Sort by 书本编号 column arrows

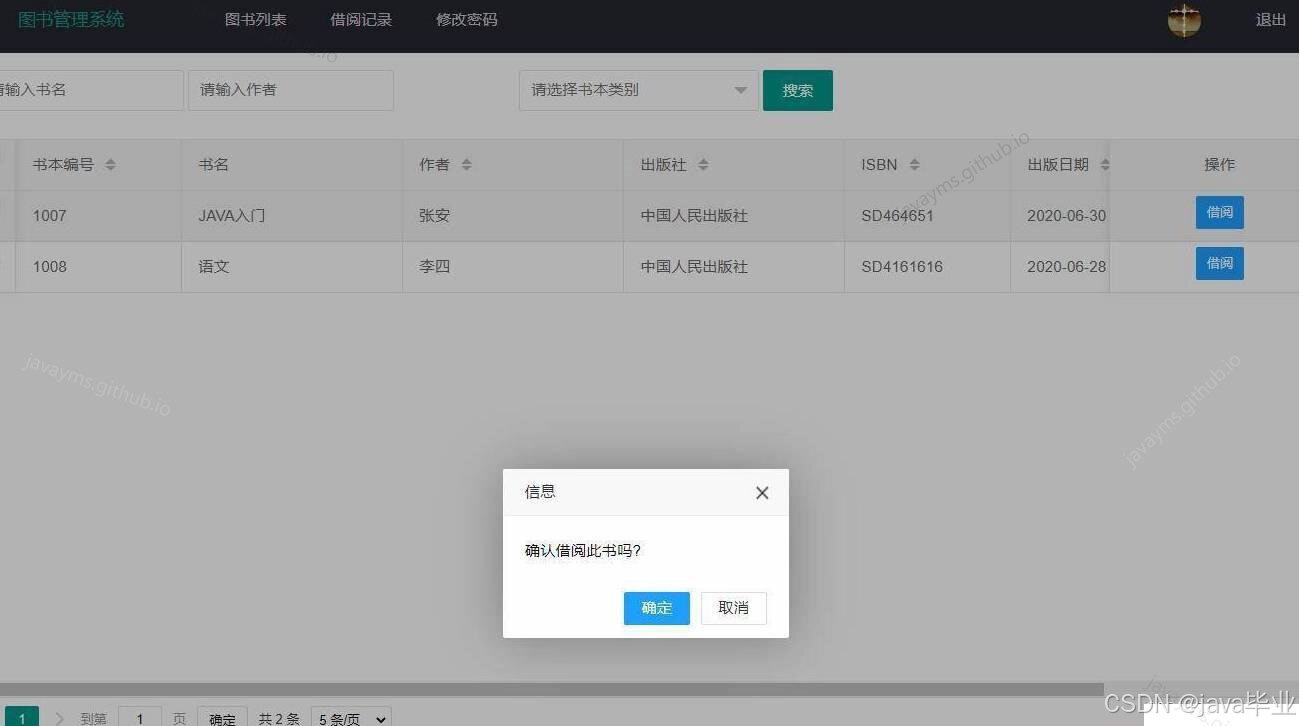pyautogui.click(x=110, y=165)
